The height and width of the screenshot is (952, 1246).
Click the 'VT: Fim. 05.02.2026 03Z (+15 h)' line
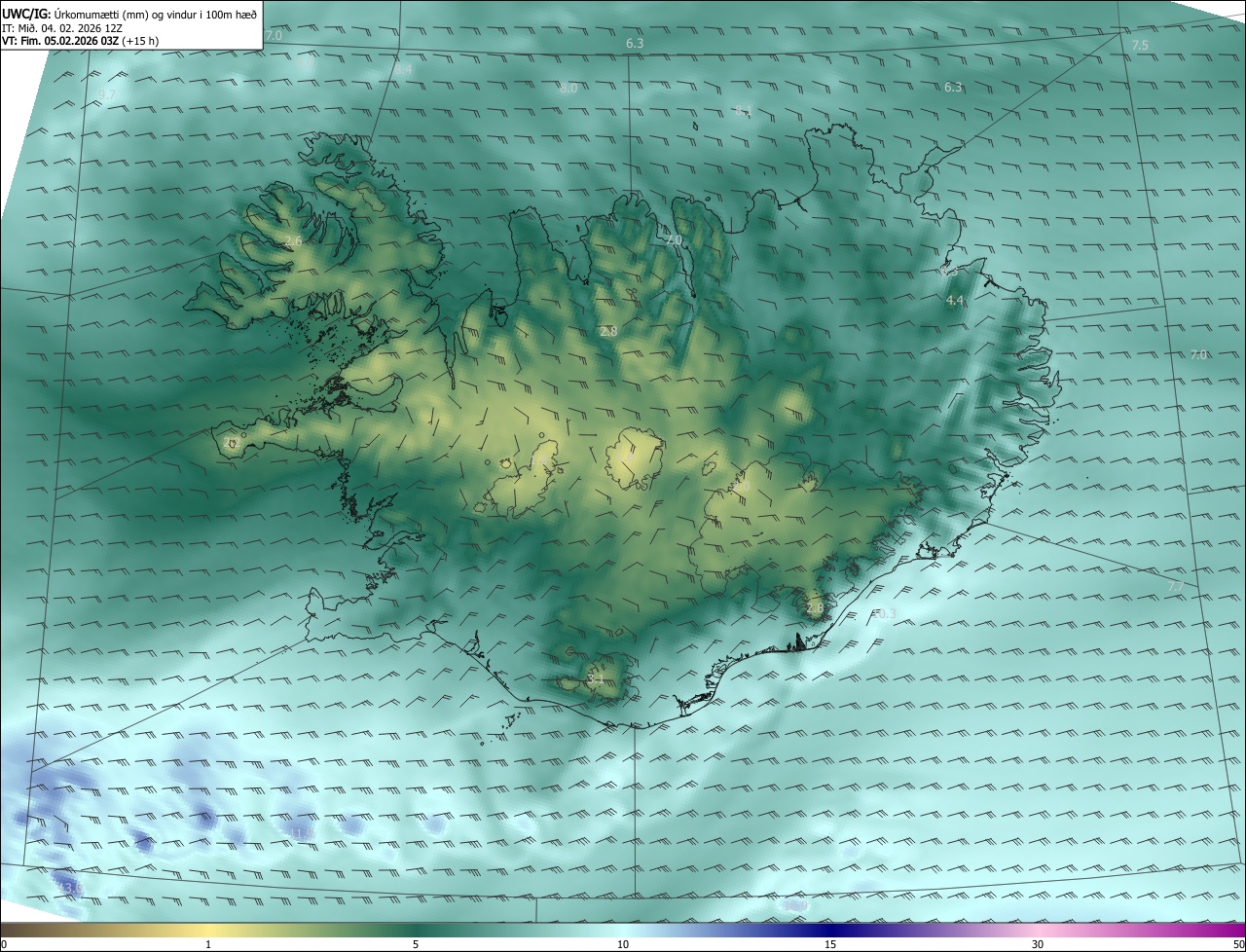click(81, 41)
